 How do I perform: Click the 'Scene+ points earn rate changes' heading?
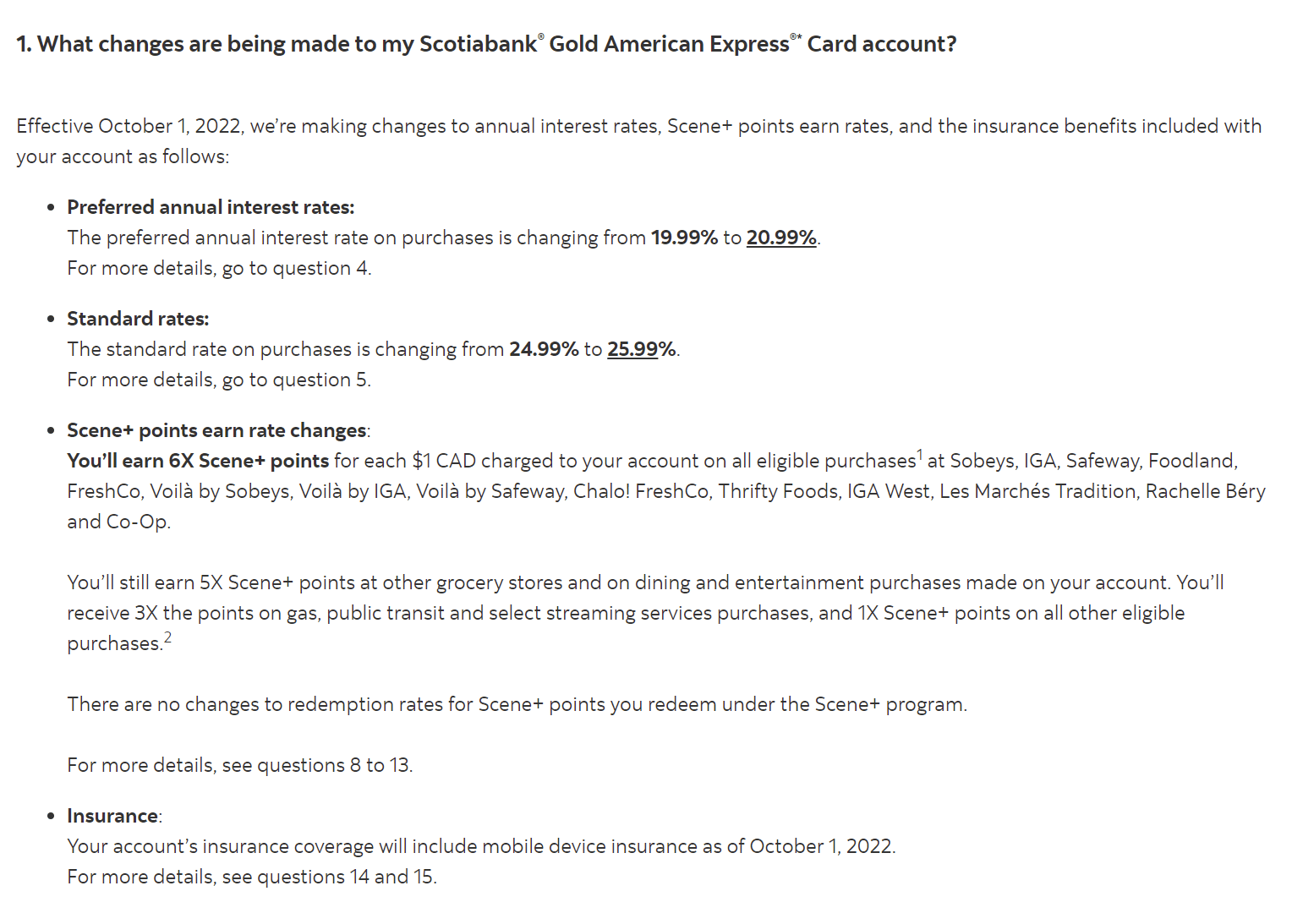[x=216, y=430]
